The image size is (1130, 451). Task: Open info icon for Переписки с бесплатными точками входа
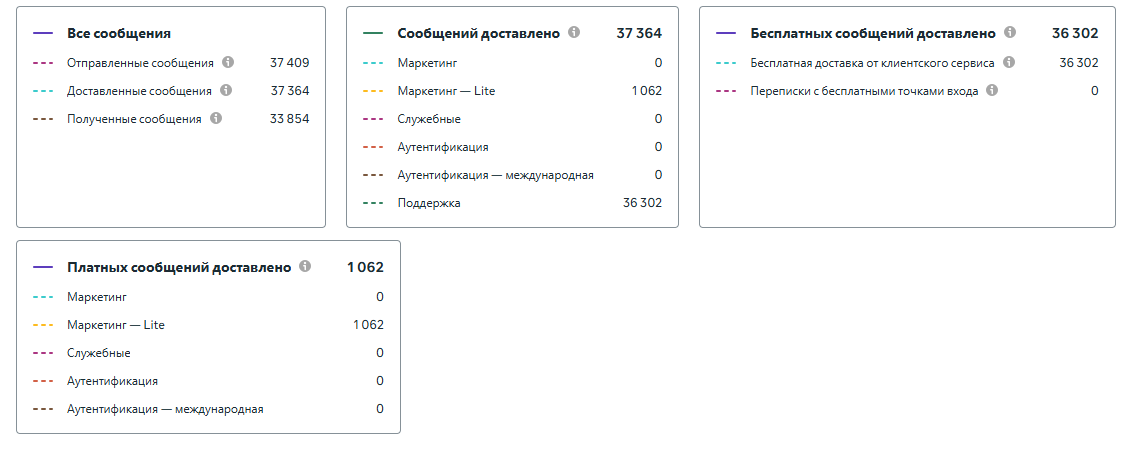992,90
